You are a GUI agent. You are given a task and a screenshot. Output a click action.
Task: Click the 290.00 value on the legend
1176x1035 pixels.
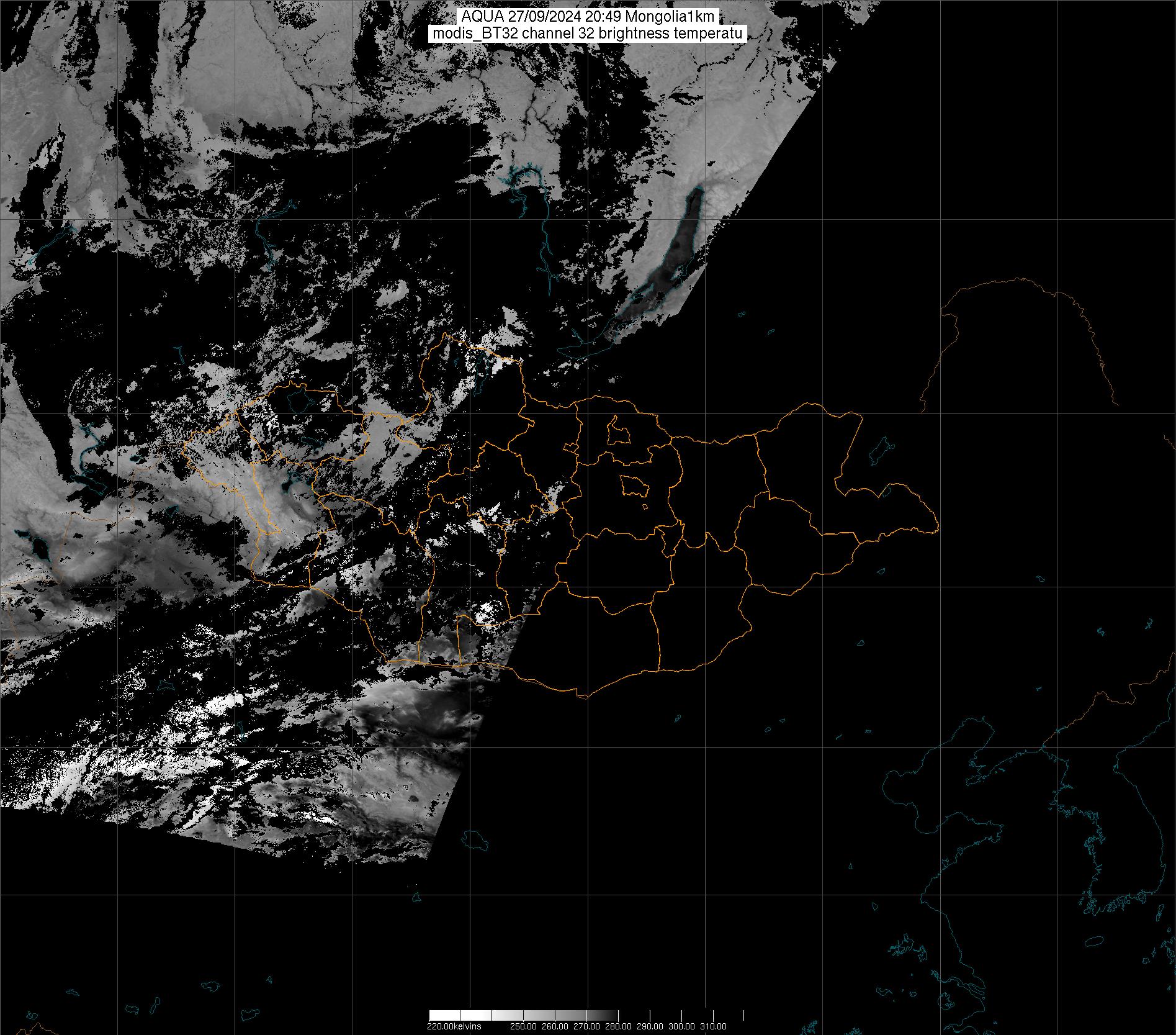[x=650, y=1026]
